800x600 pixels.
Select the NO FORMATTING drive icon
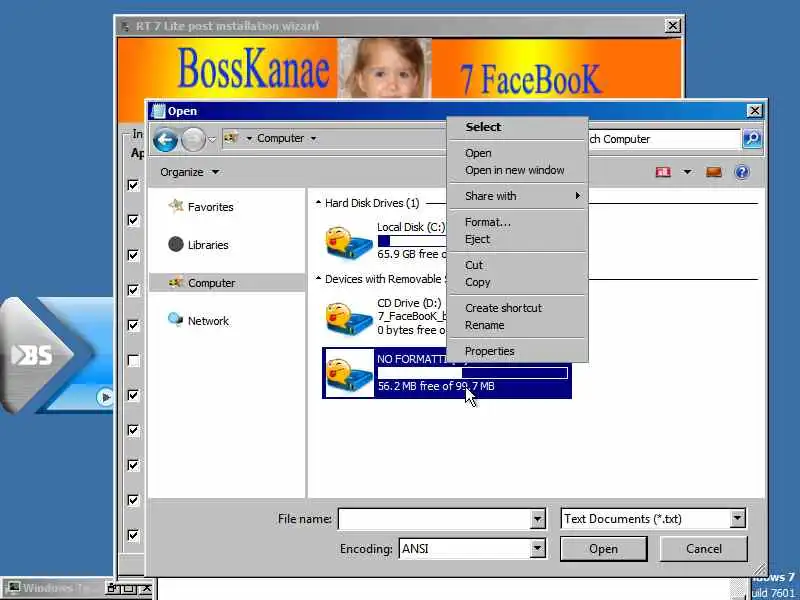click(x=349, y=374)
